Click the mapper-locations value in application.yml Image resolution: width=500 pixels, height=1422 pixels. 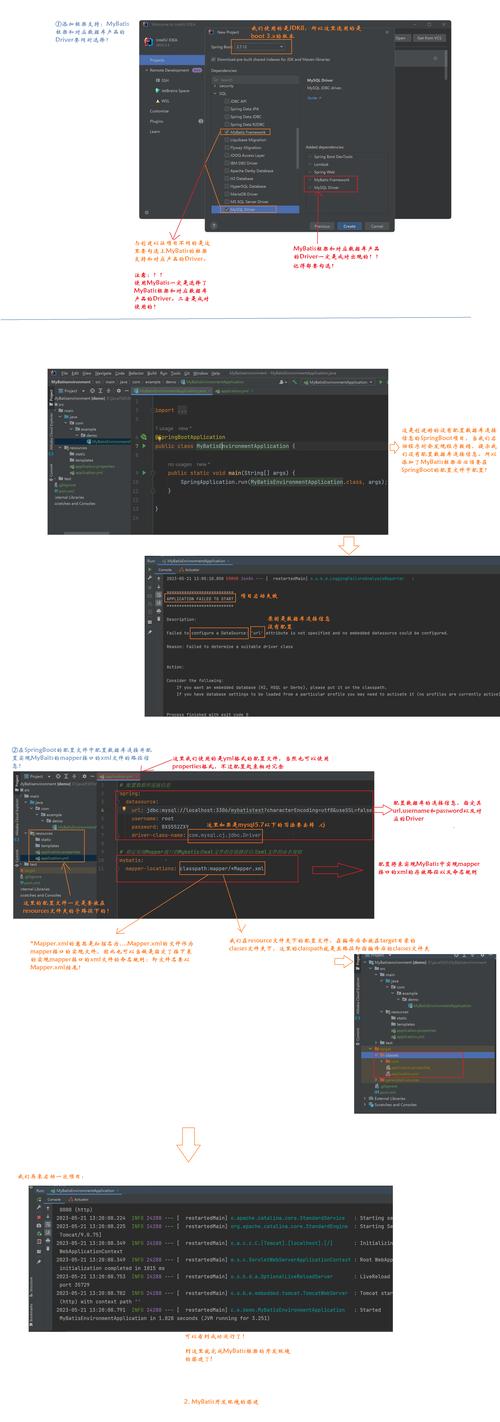click(x=222, y=869)
